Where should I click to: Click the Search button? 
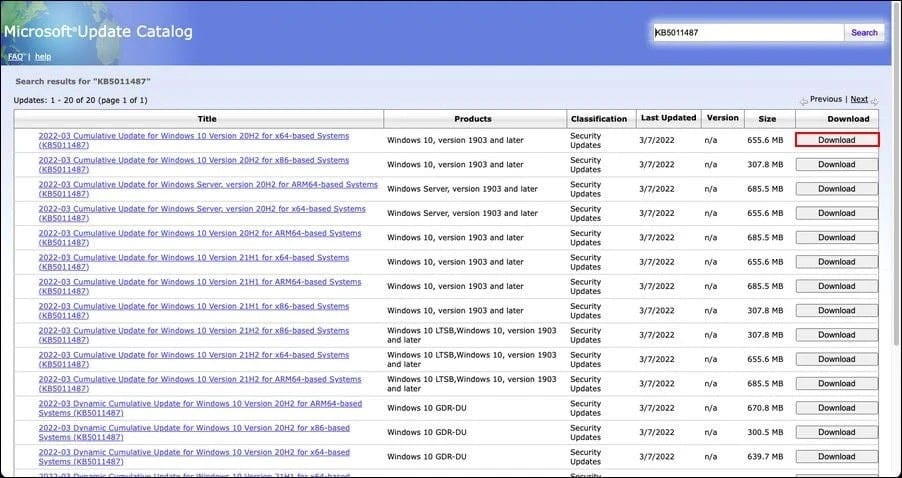[864, 33]
